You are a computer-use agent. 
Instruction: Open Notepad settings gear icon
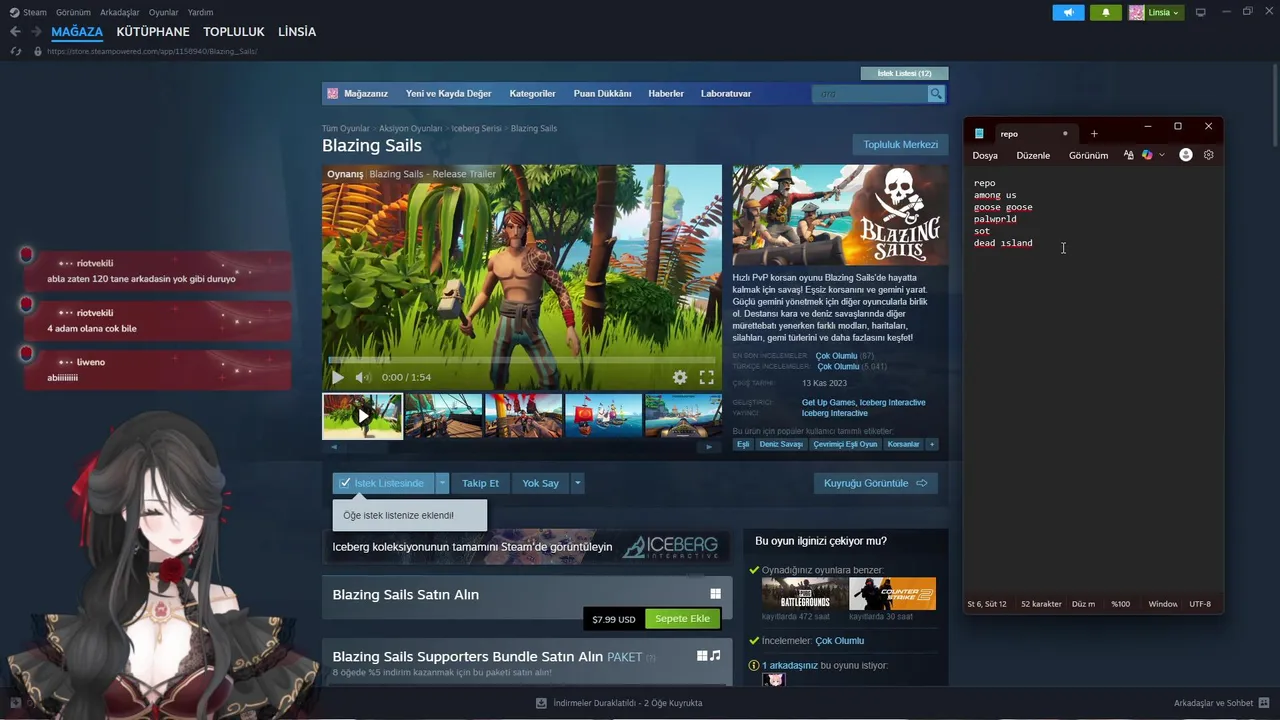[x=1208, y=155]
